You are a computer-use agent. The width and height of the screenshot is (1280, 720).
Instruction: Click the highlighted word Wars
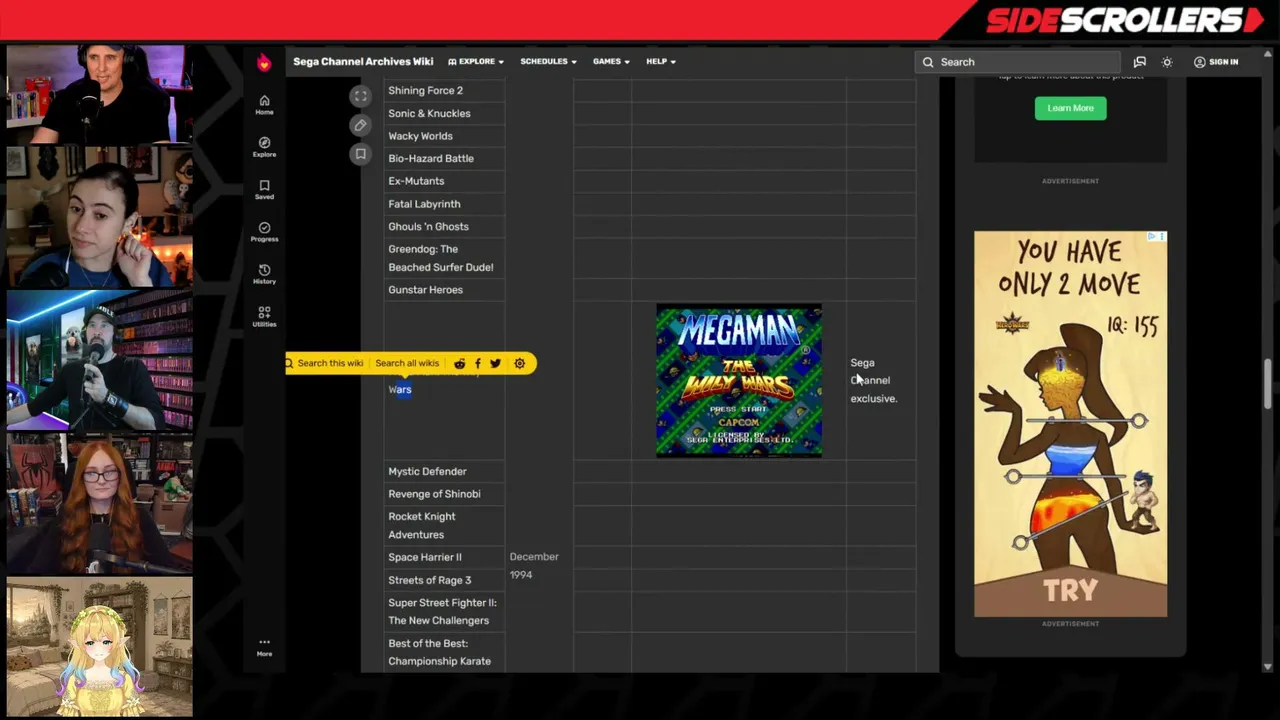click(x=400, y=389)
